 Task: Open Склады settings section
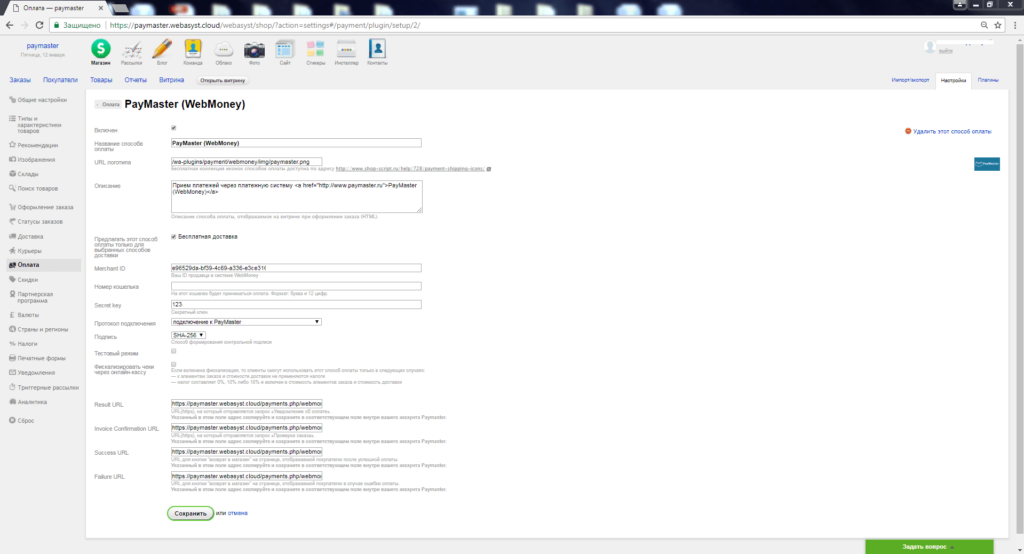tap(27, 174)
